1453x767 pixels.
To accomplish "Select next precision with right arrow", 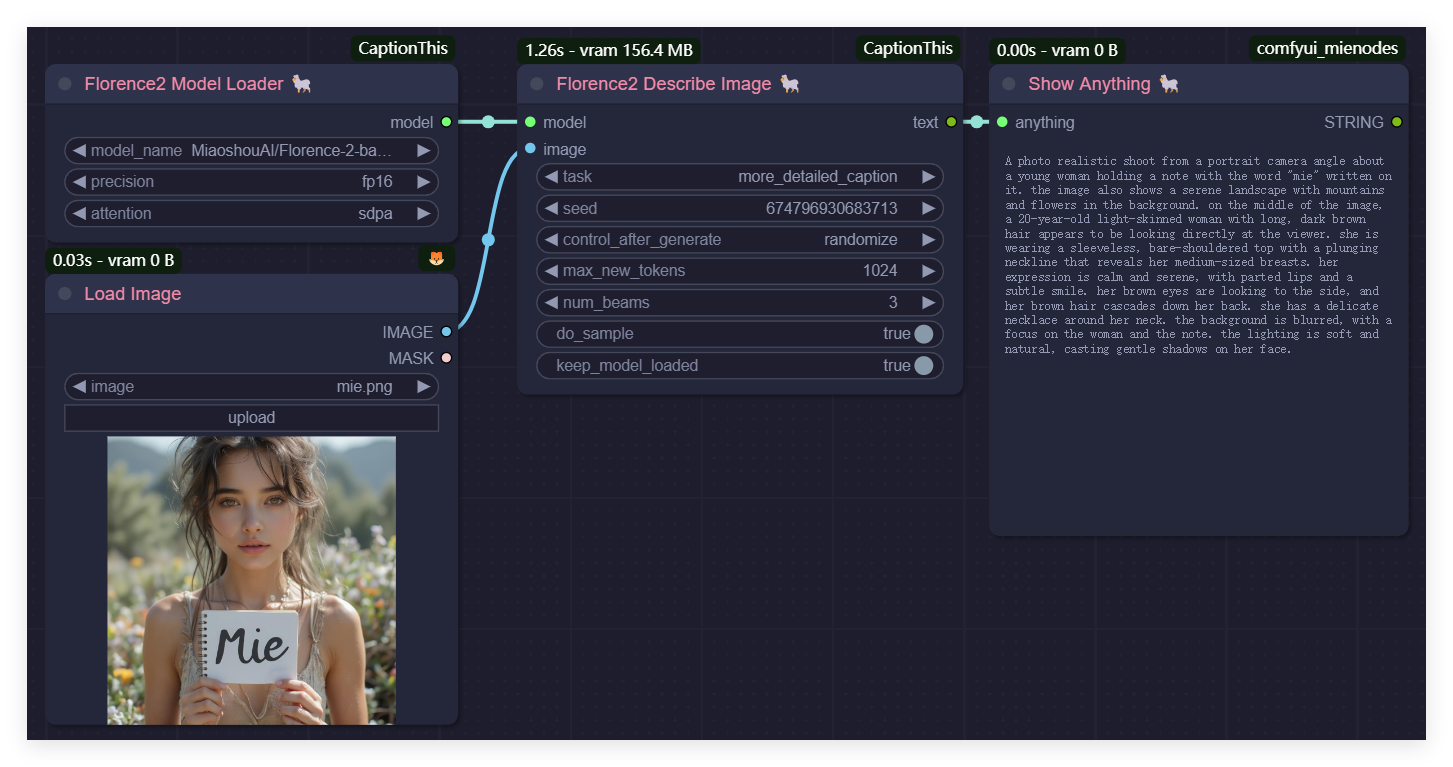I will (x=424, y=182).
